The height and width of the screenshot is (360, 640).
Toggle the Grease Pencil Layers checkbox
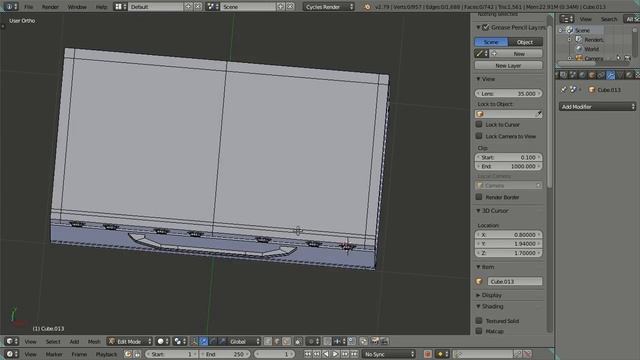tap(486, 27)
